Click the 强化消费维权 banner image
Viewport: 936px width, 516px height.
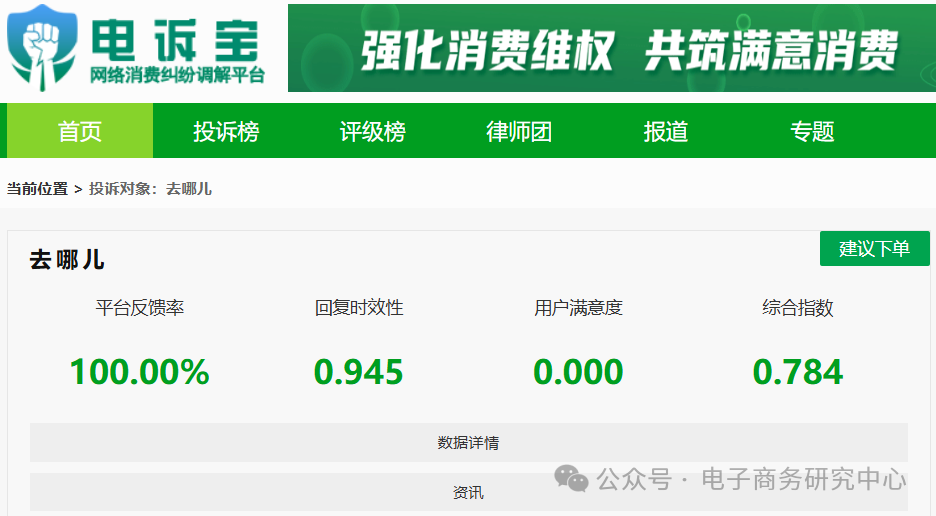[x=612, y=48]
